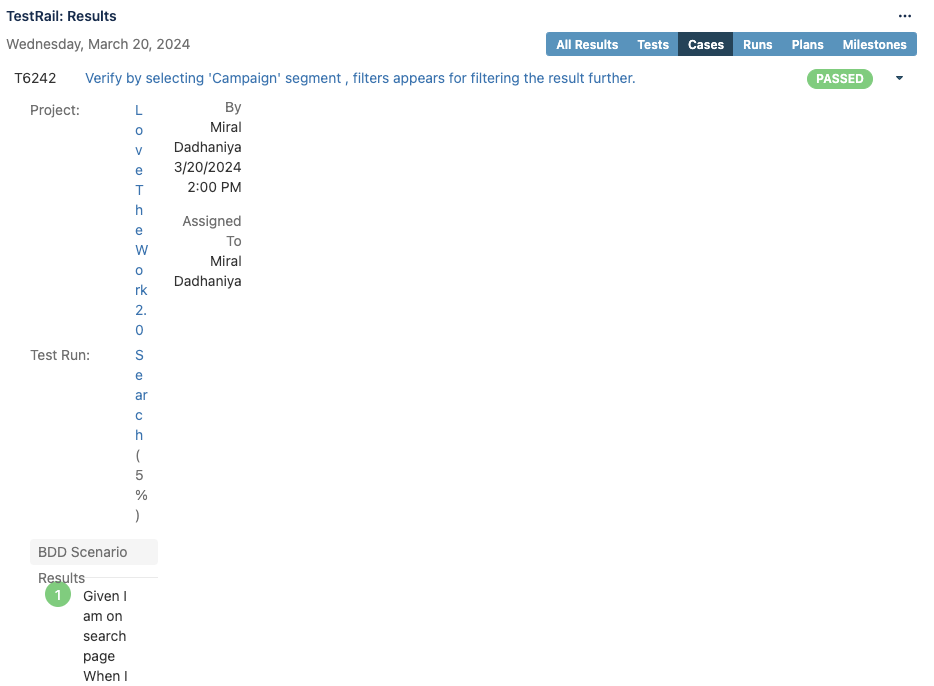
Task: Click the TestRail: Results gadget title
Action: click(61, 16)
